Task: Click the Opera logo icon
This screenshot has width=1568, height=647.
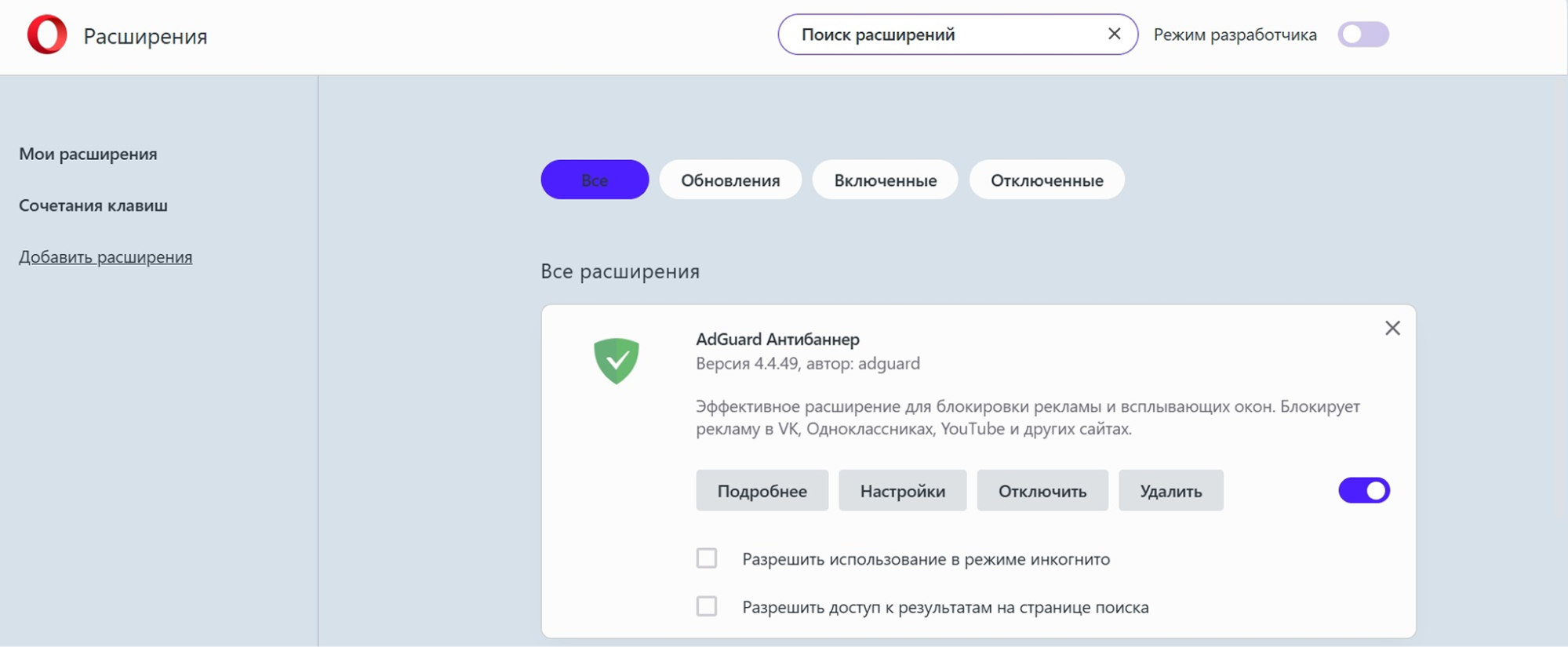Action: pyautogui.click(x=46, y=35)
